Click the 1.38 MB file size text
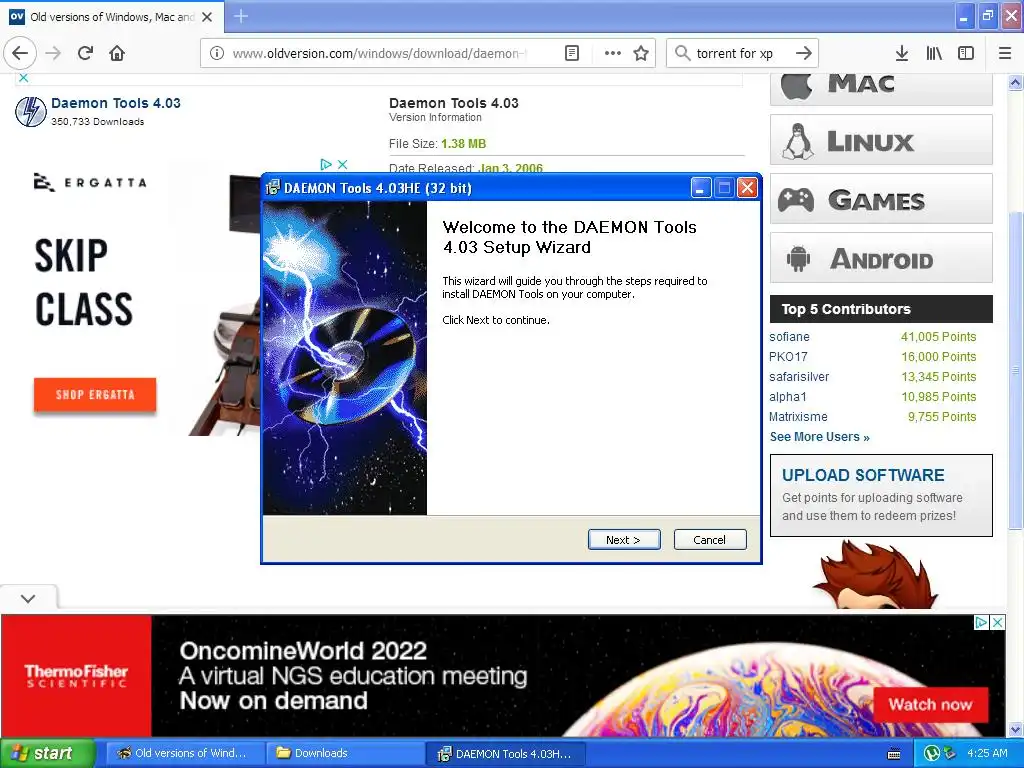1024x768 pixels. 464,144
